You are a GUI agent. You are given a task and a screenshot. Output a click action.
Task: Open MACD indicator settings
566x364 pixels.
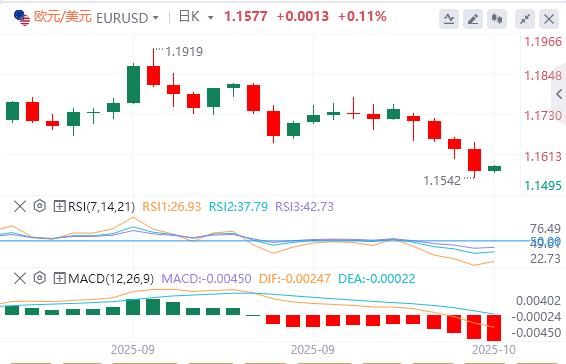tap(40, 278)
